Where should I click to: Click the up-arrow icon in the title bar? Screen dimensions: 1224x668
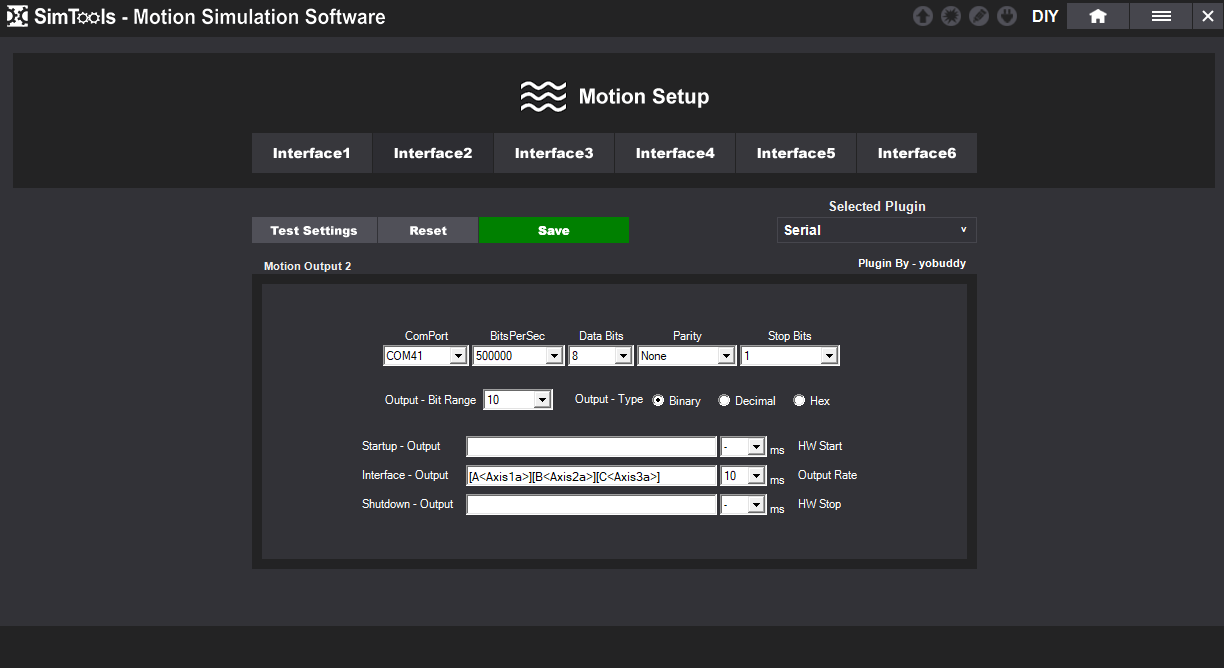(923, 17)
